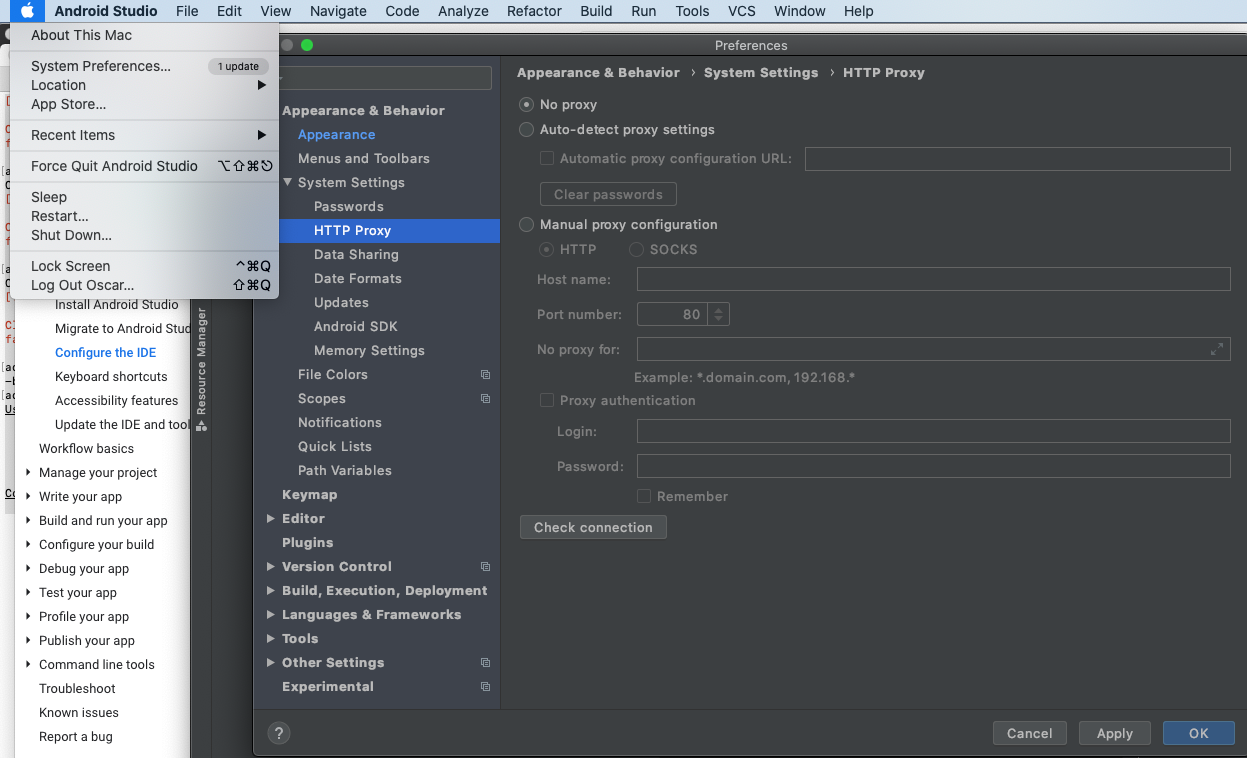This screenshot has width=1247, height=758.
Task: Expand the Version Control settings node
Action: [x=271, y=567]
